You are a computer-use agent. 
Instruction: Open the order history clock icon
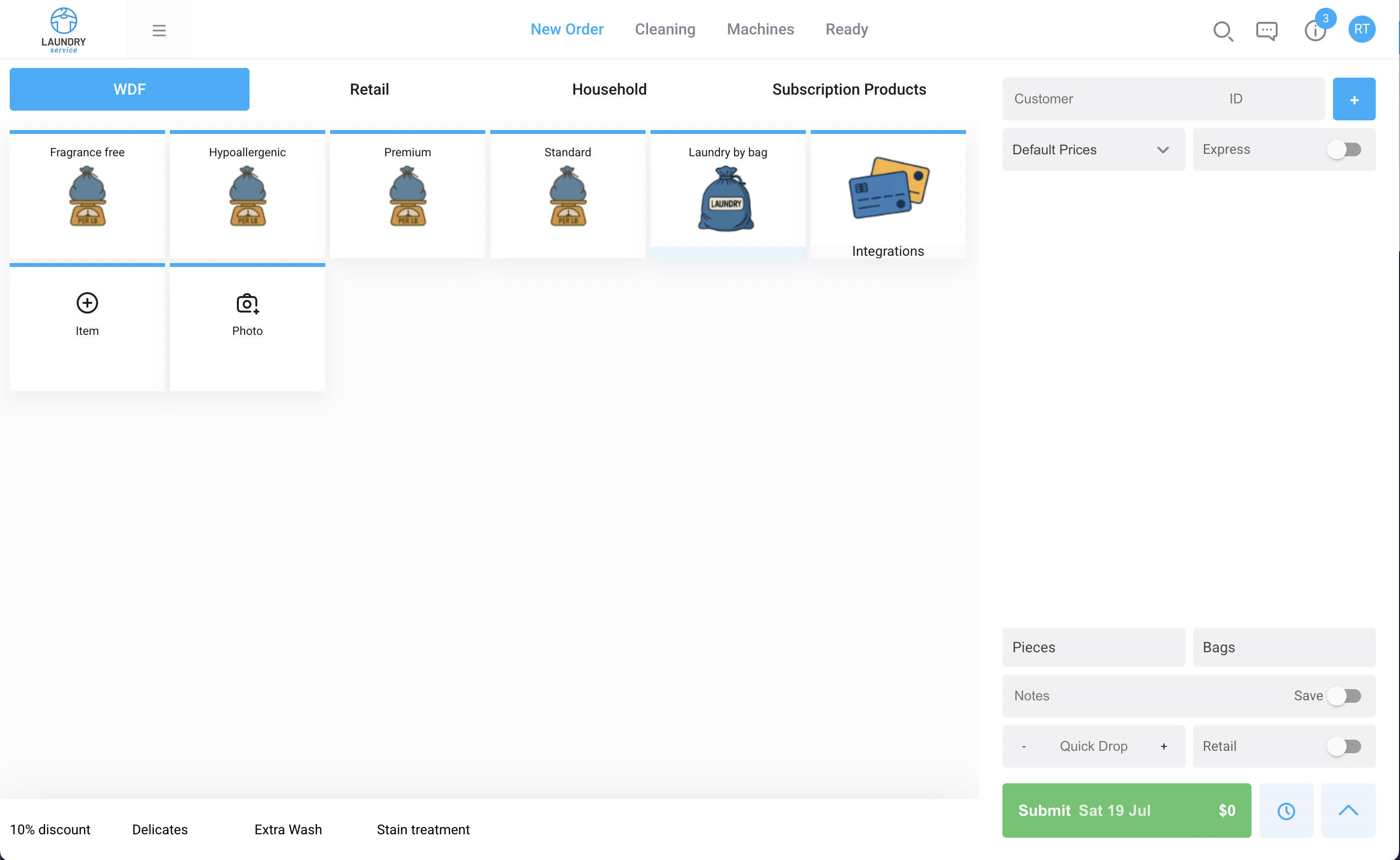coord(1287,810)
